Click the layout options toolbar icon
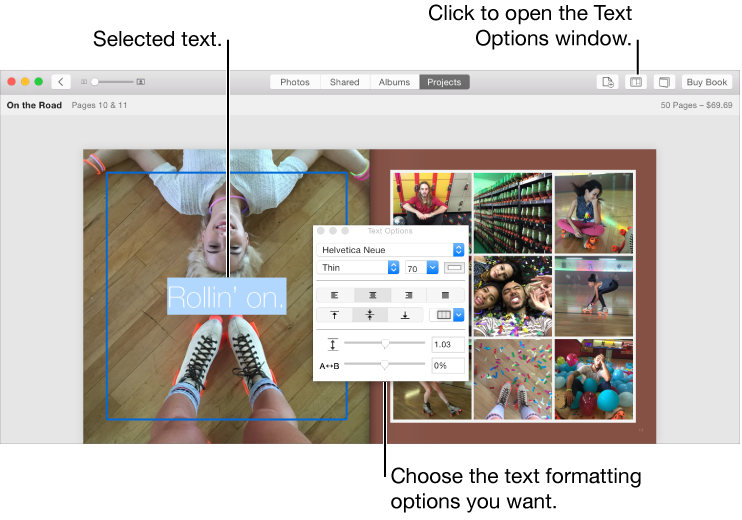 coord(635,82)
